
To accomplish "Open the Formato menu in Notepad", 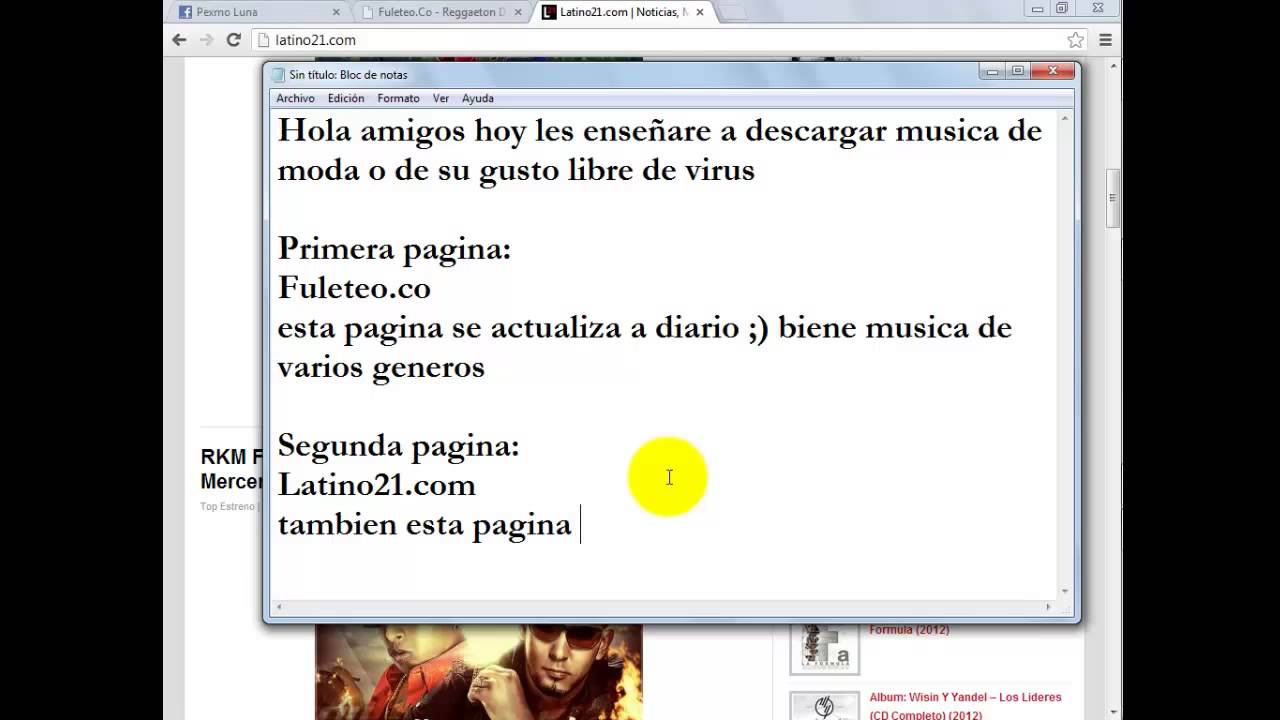I will point(398,98).
